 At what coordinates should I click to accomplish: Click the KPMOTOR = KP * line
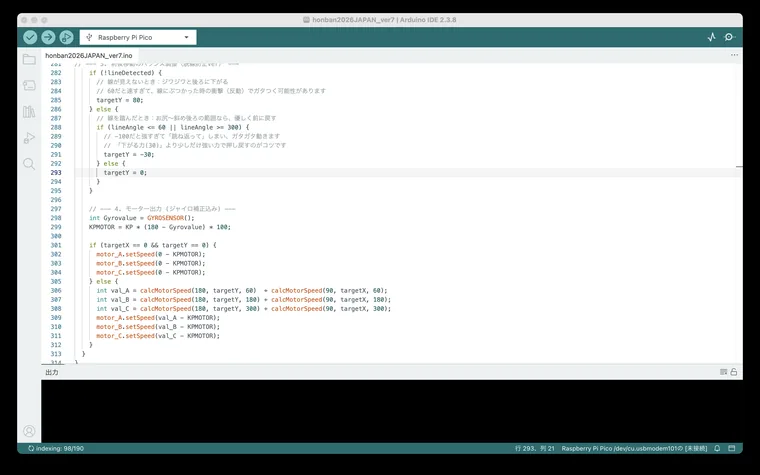(160, 227)
